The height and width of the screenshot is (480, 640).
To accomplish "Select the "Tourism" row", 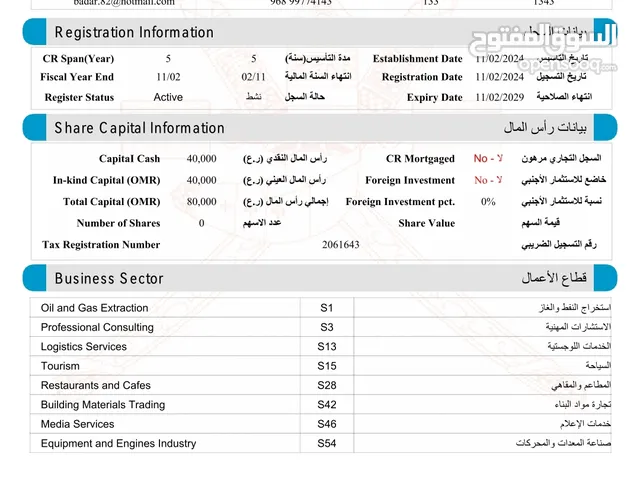I will coord(320,366).
